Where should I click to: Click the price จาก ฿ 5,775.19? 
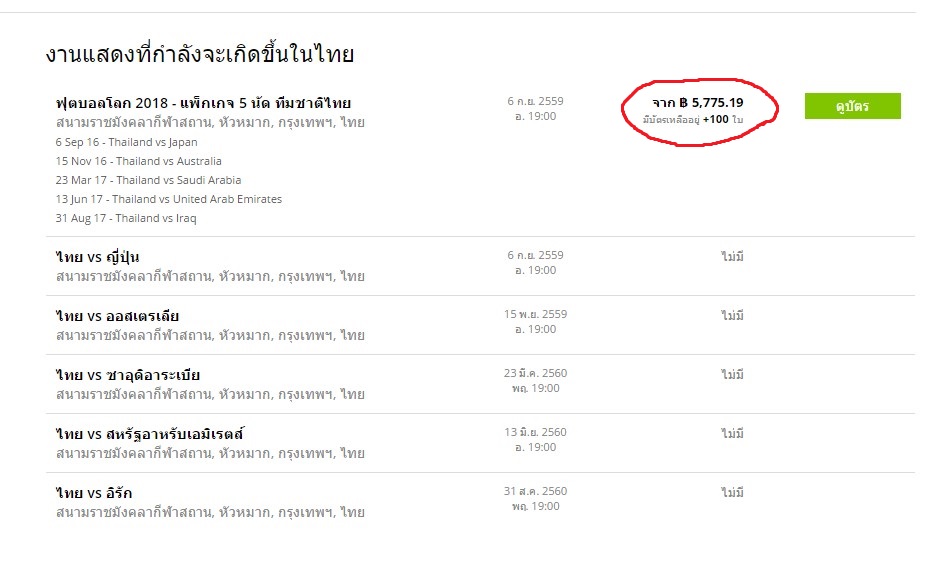tap(697, 102)
